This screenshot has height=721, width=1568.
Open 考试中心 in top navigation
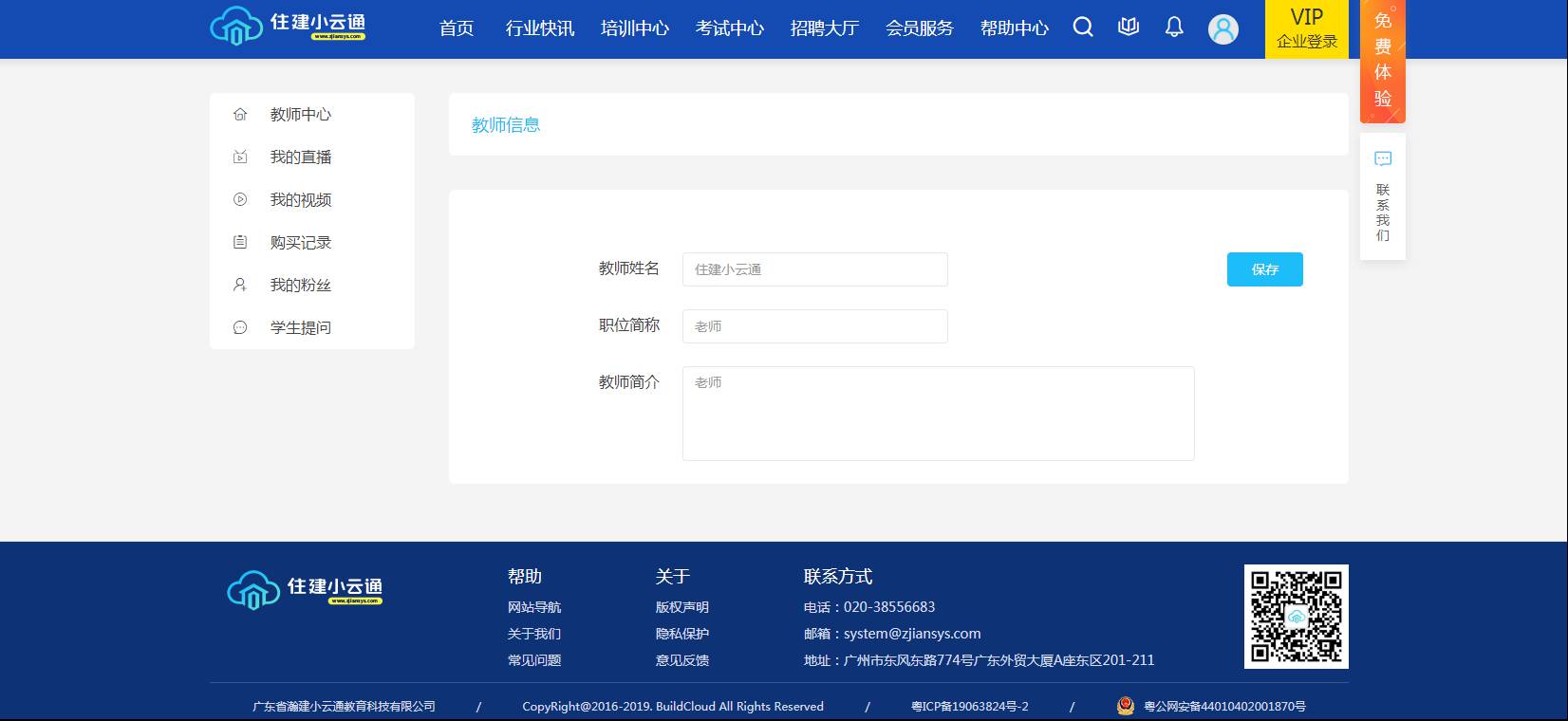[729, 28]
